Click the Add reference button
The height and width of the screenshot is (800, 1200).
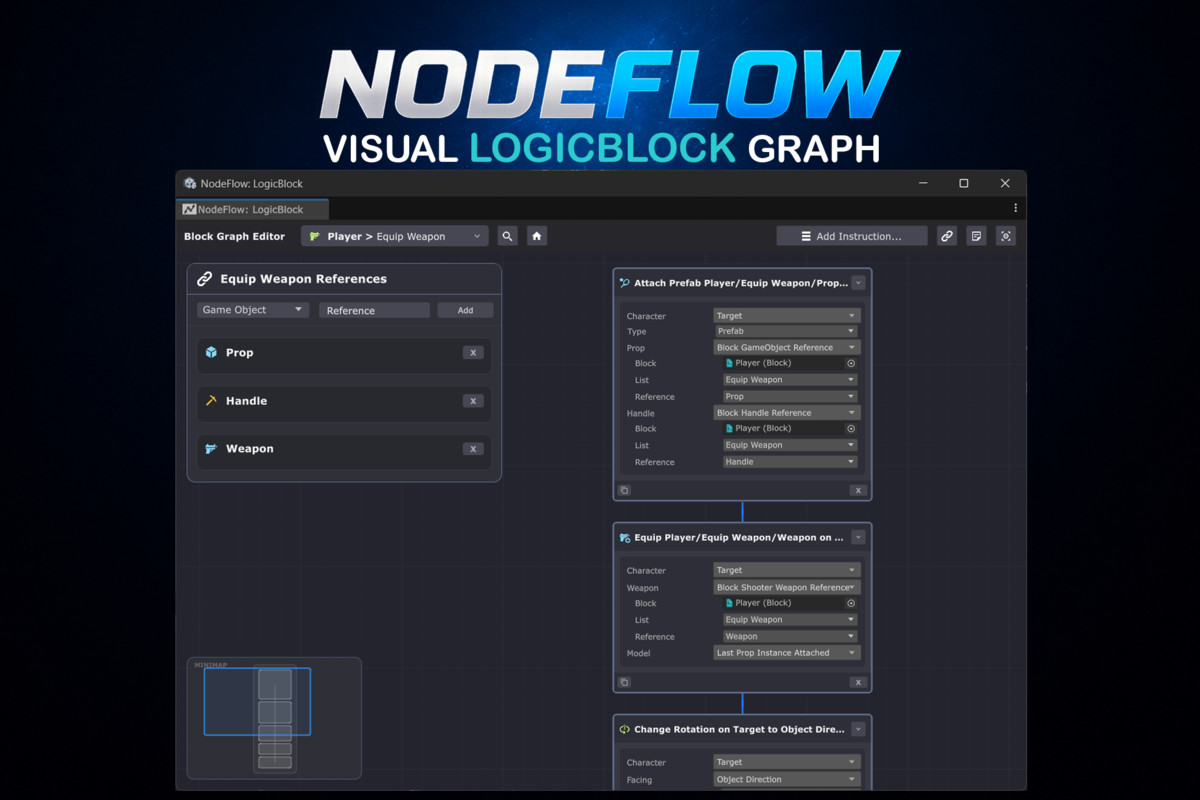[465, 310]
